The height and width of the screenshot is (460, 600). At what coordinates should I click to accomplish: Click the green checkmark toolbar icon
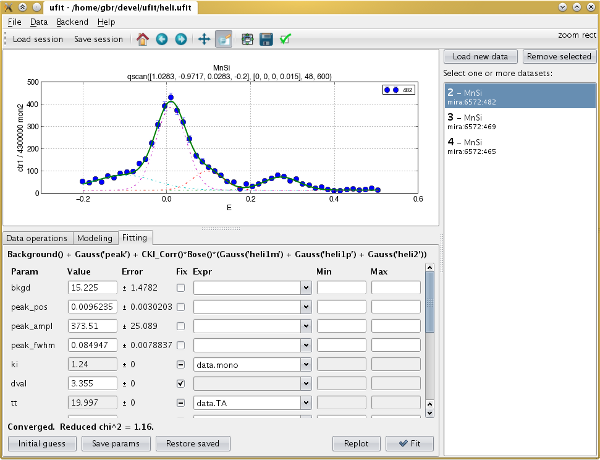point(285,39)
